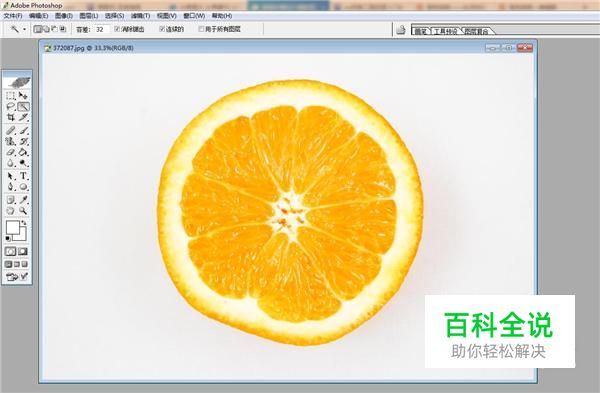Open the 窗口(W) menu

tap(194, 16)
